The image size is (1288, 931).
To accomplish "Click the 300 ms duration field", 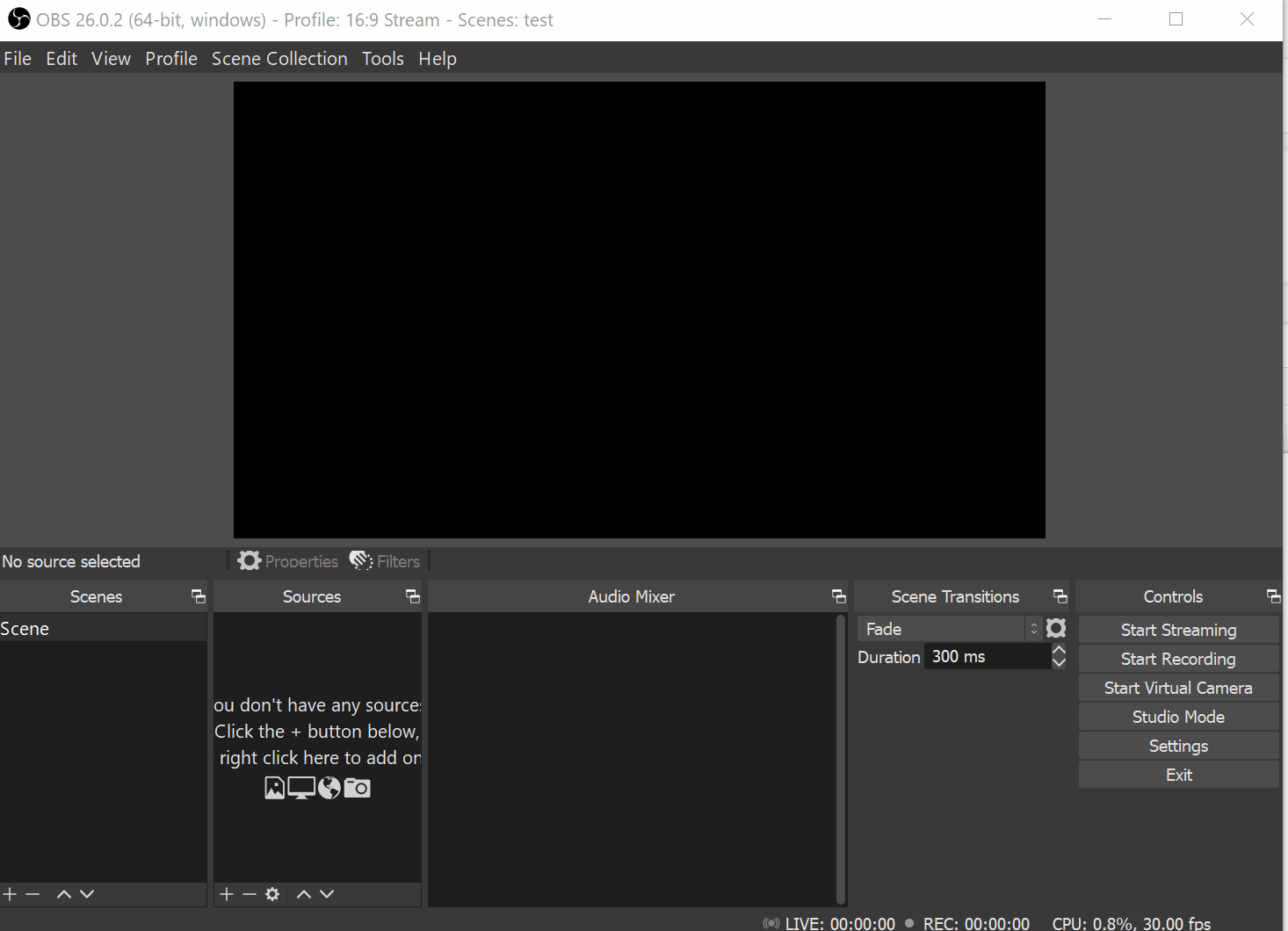I will (x=984, y=656).
